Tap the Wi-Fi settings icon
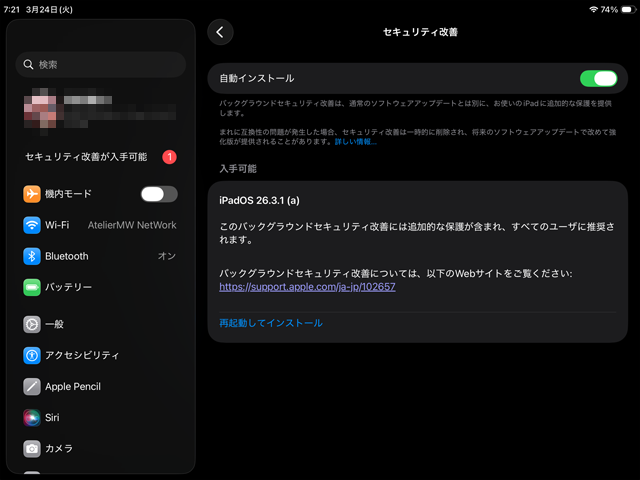Viewport: 640px width, 480px height. point(32,225)
